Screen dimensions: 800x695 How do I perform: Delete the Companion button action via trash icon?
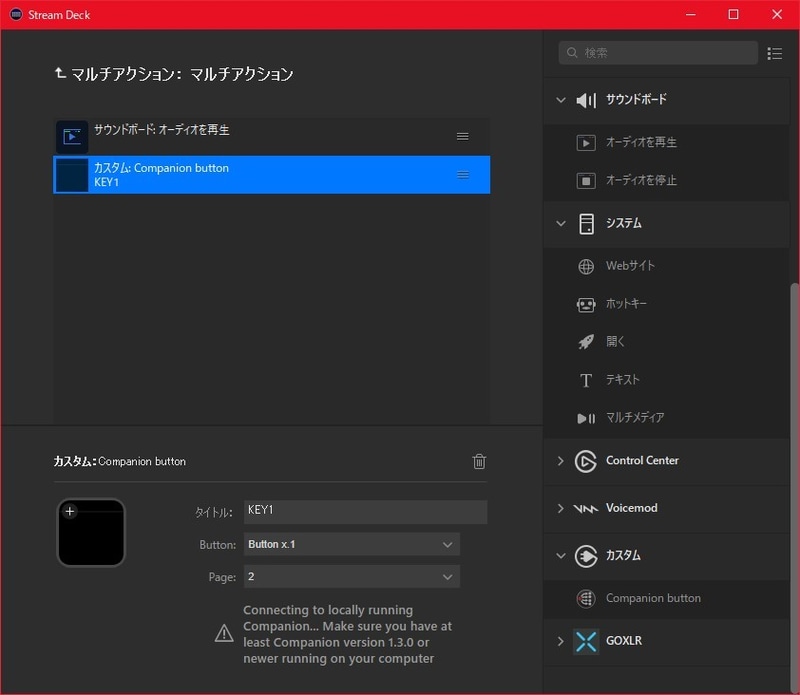[479, 461]
